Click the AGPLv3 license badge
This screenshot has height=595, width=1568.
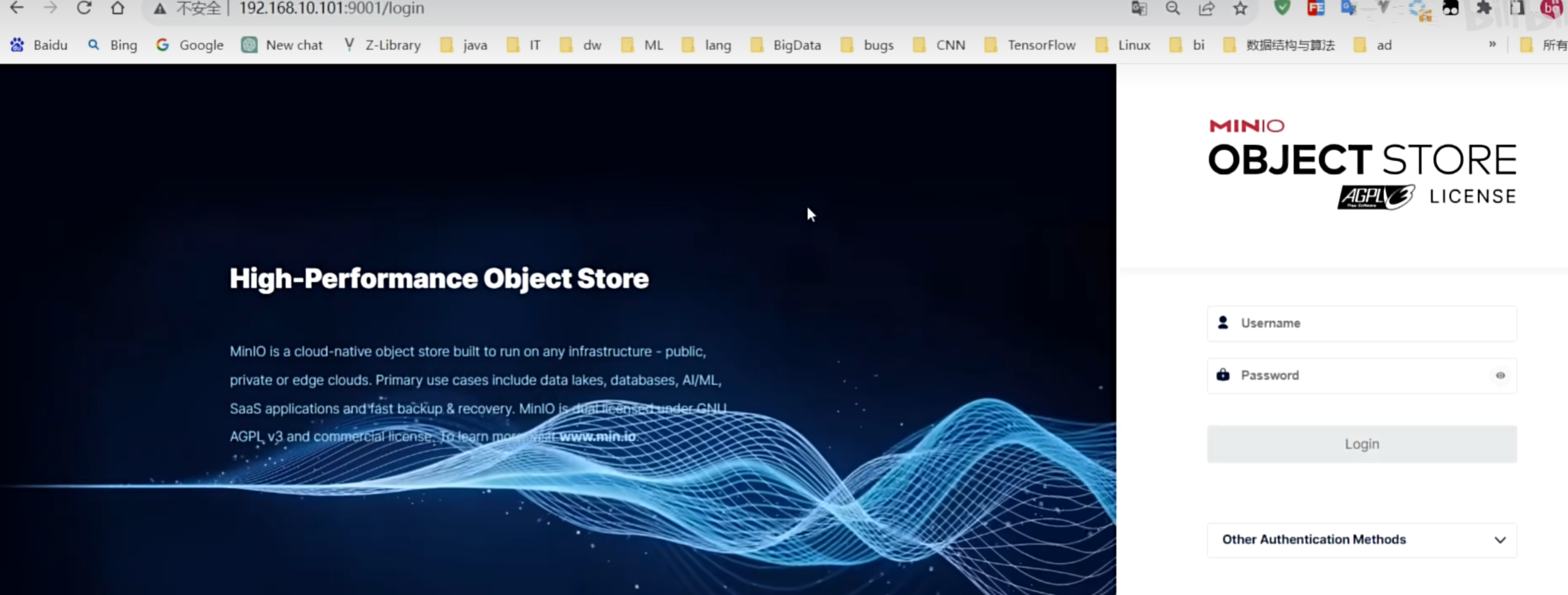click(x=1376, y=197)
